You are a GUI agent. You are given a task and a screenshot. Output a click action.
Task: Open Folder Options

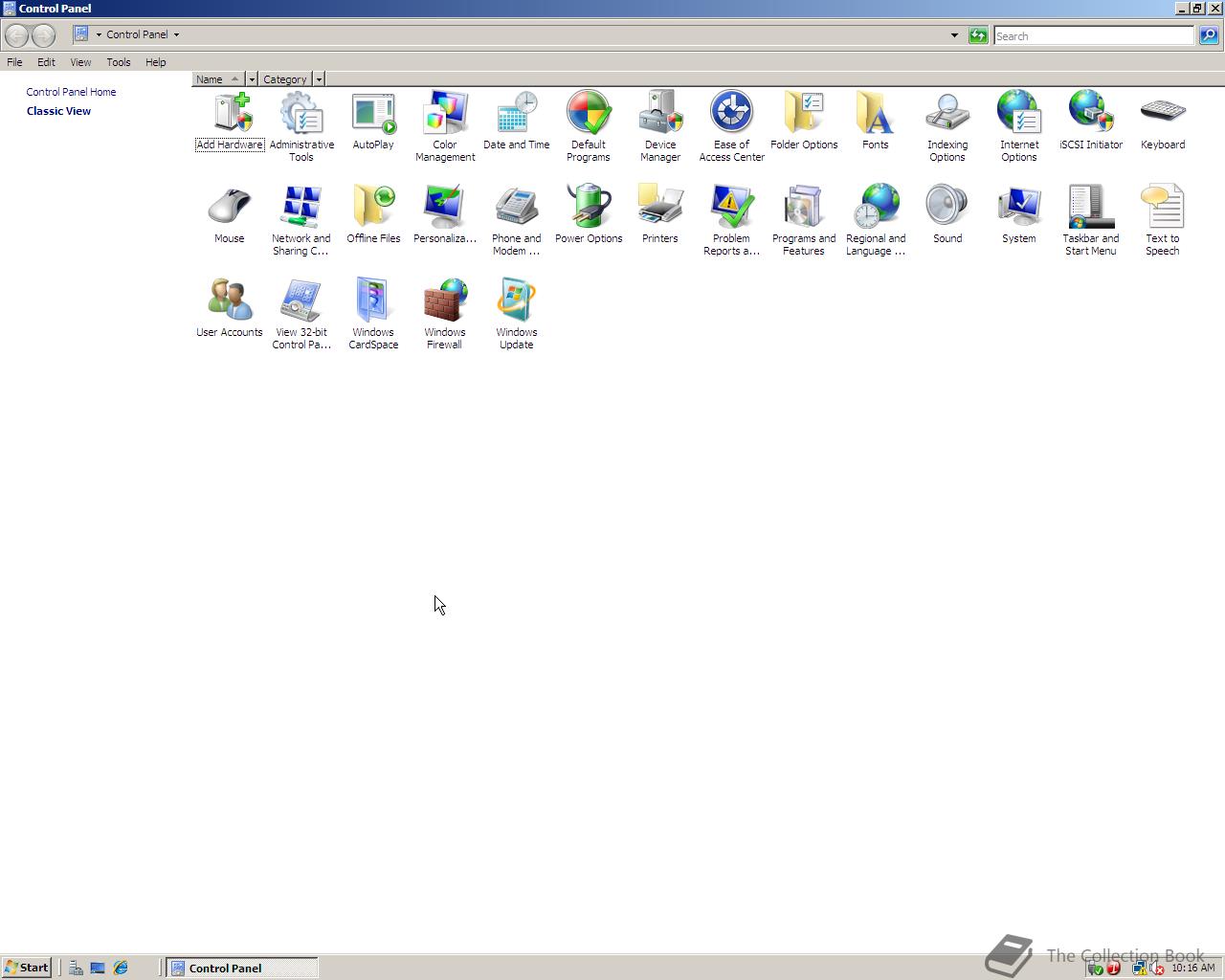804,121
